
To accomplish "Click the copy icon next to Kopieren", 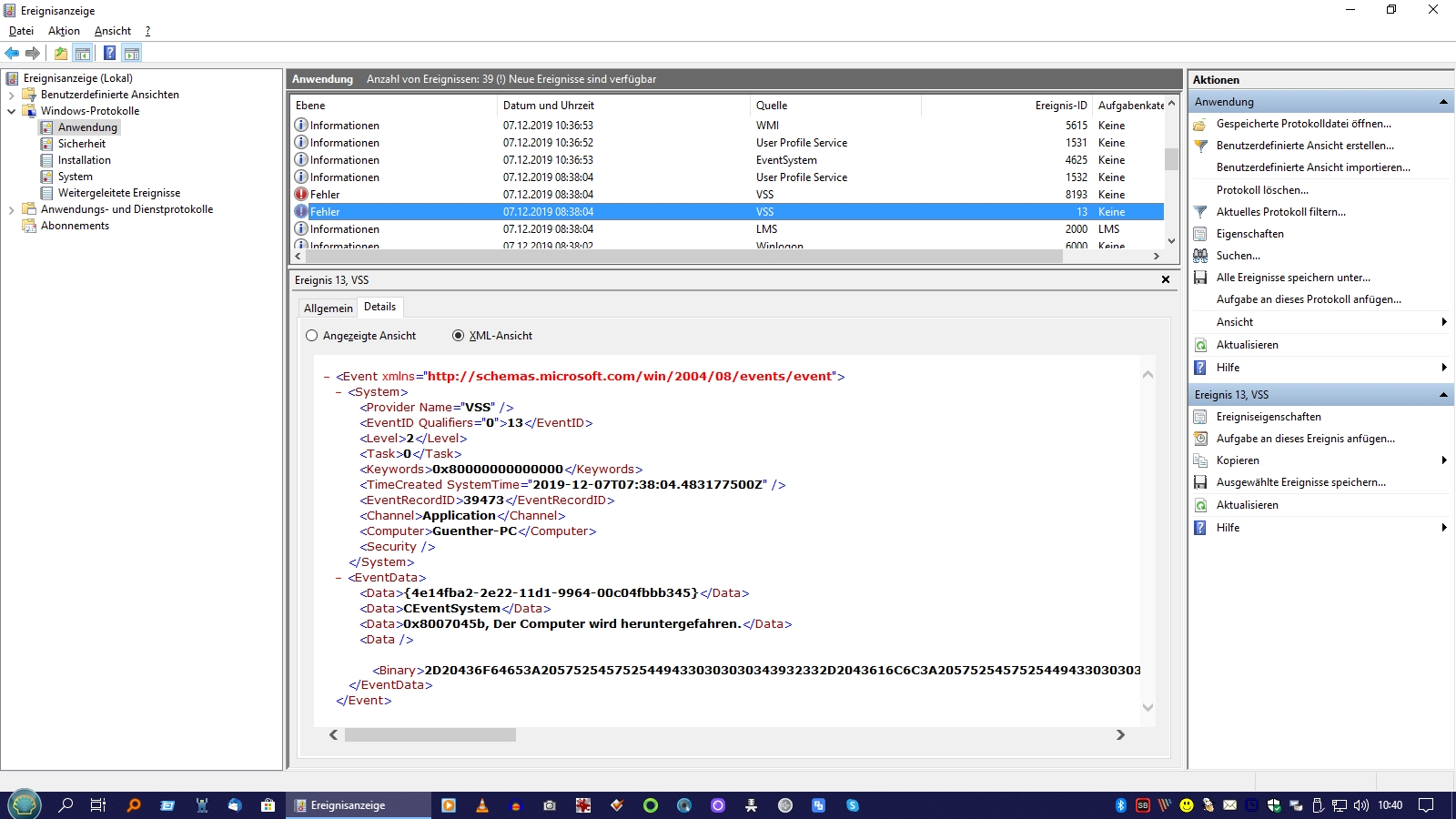I will point(1200,460).
